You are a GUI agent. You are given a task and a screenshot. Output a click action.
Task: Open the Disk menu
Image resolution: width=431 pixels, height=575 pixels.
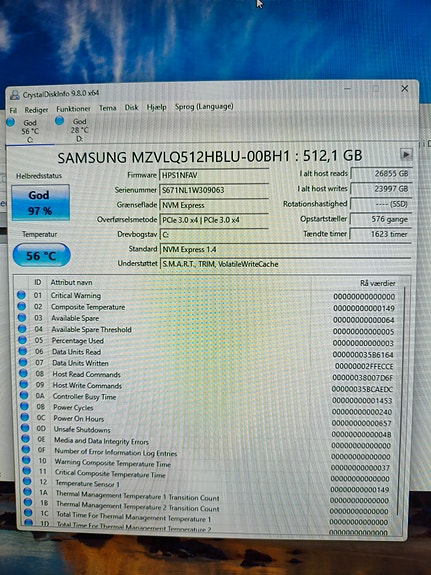131,107
